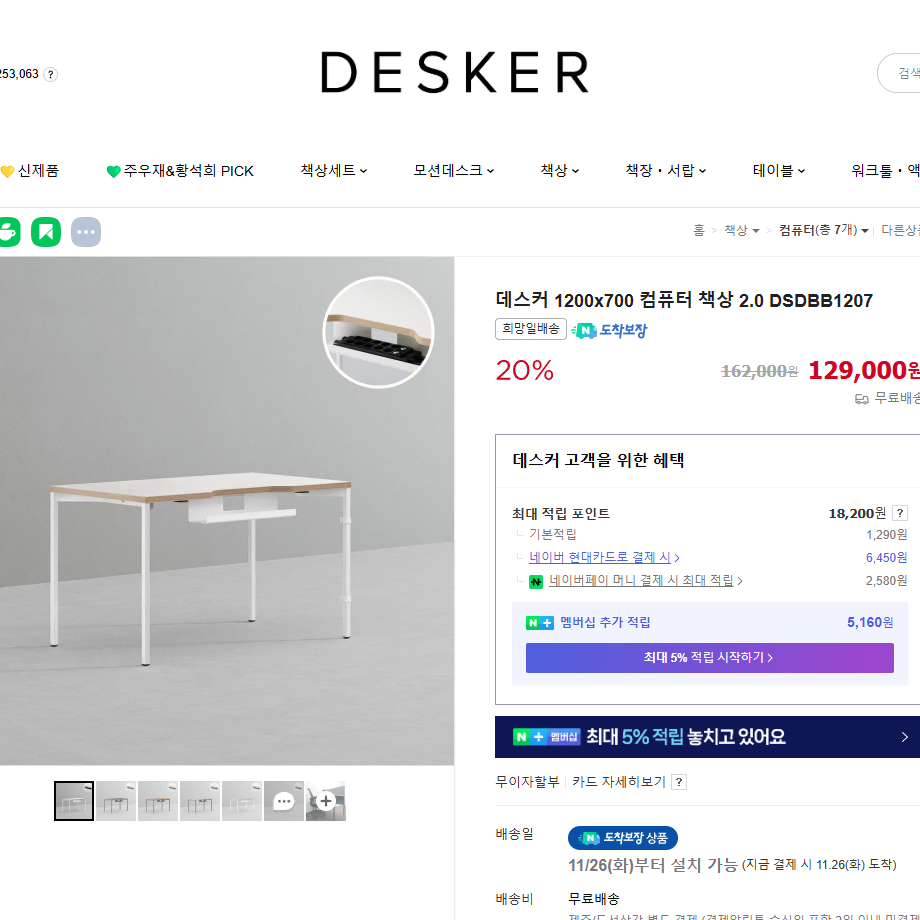Click the 도착보장 delivery guarantee badge

610,330
